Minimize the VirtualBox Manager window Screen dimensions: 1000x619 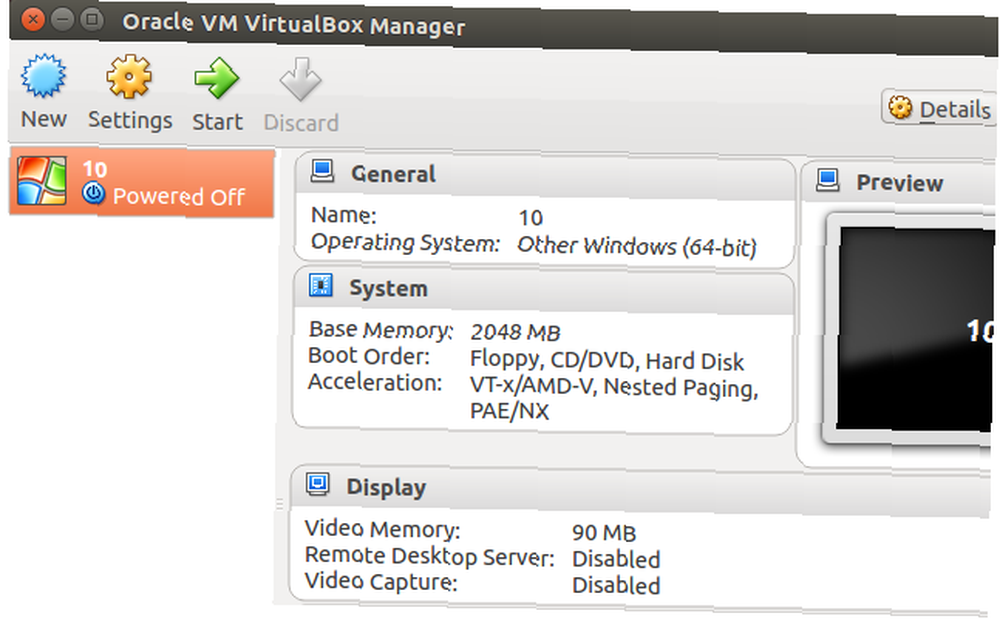(x=62, y=20)
